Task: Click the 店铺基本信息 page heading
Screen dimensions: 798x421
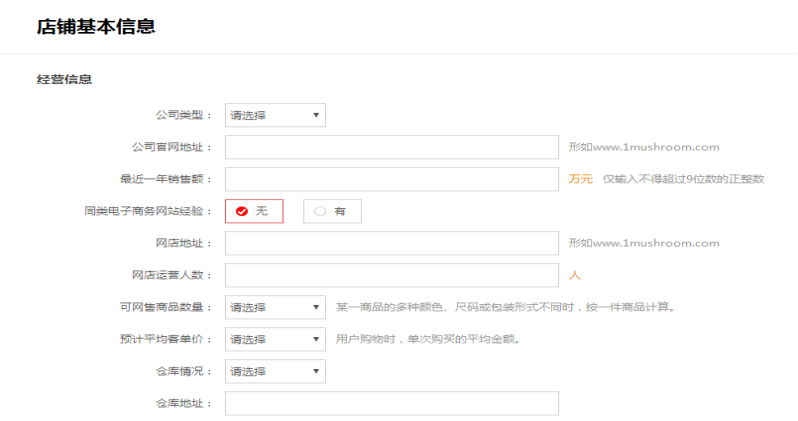Action: tap(96, 26)
